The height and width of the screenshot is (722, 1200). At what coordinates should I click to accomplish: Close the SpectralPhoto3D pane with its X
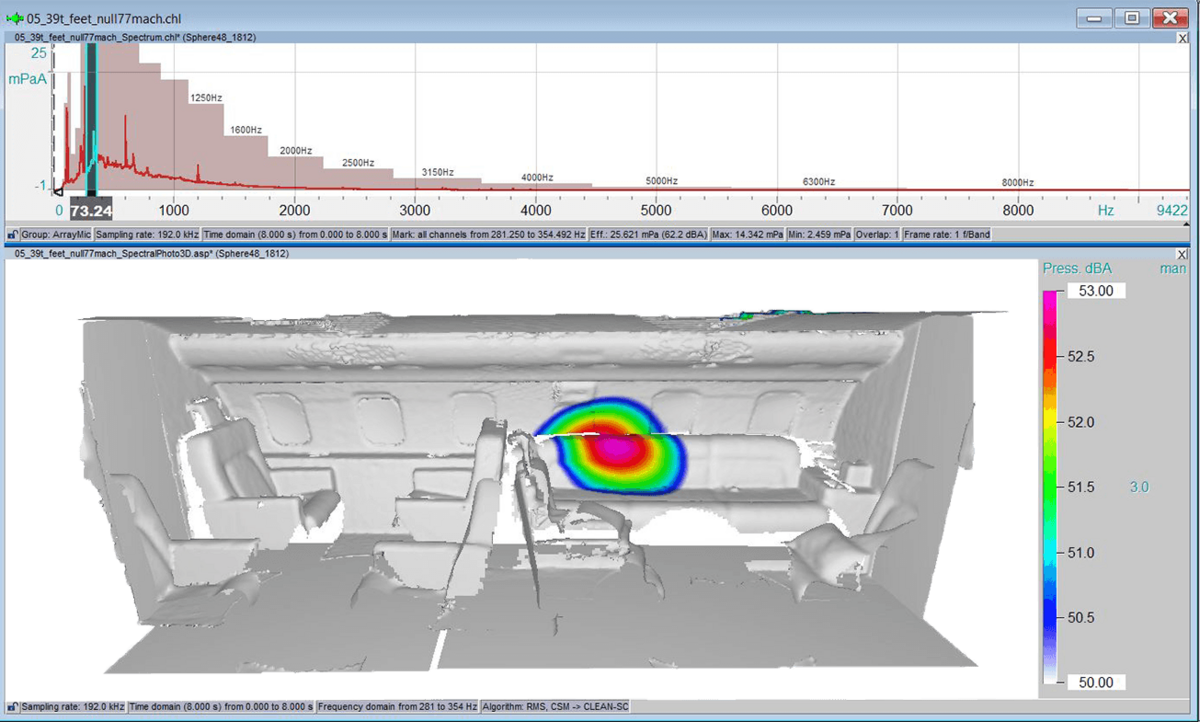[1183, 256]
